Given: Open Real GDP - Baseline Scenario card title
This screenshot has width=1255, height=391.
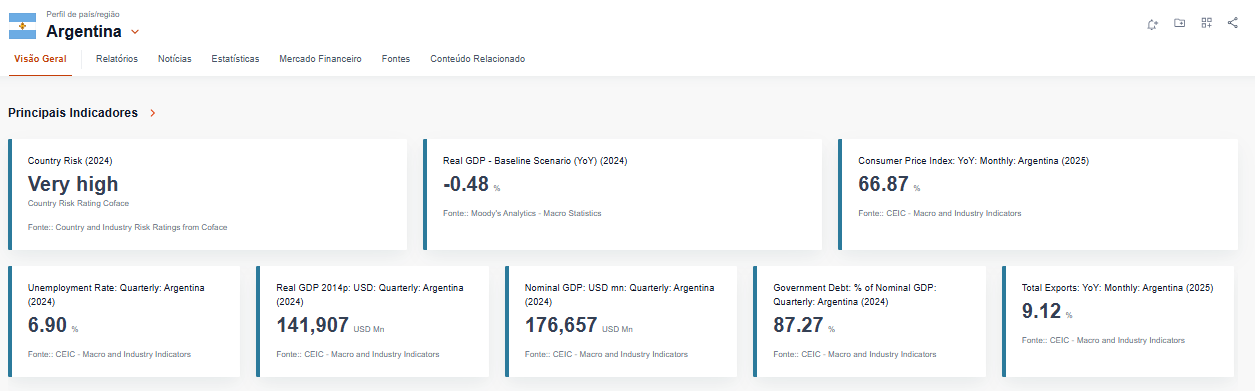Looking at the screenshot, I should [x=535, y=160].
